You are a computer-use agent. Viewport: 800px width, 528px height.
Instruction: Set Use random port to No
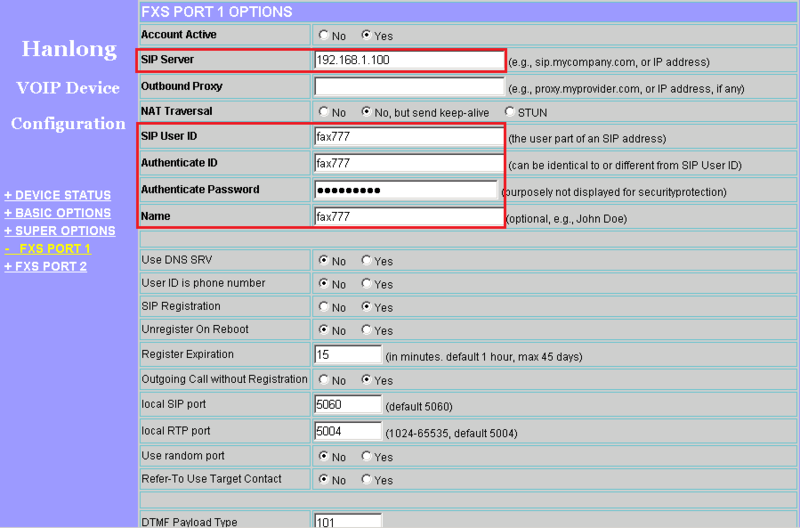click(x=323, y=456)
